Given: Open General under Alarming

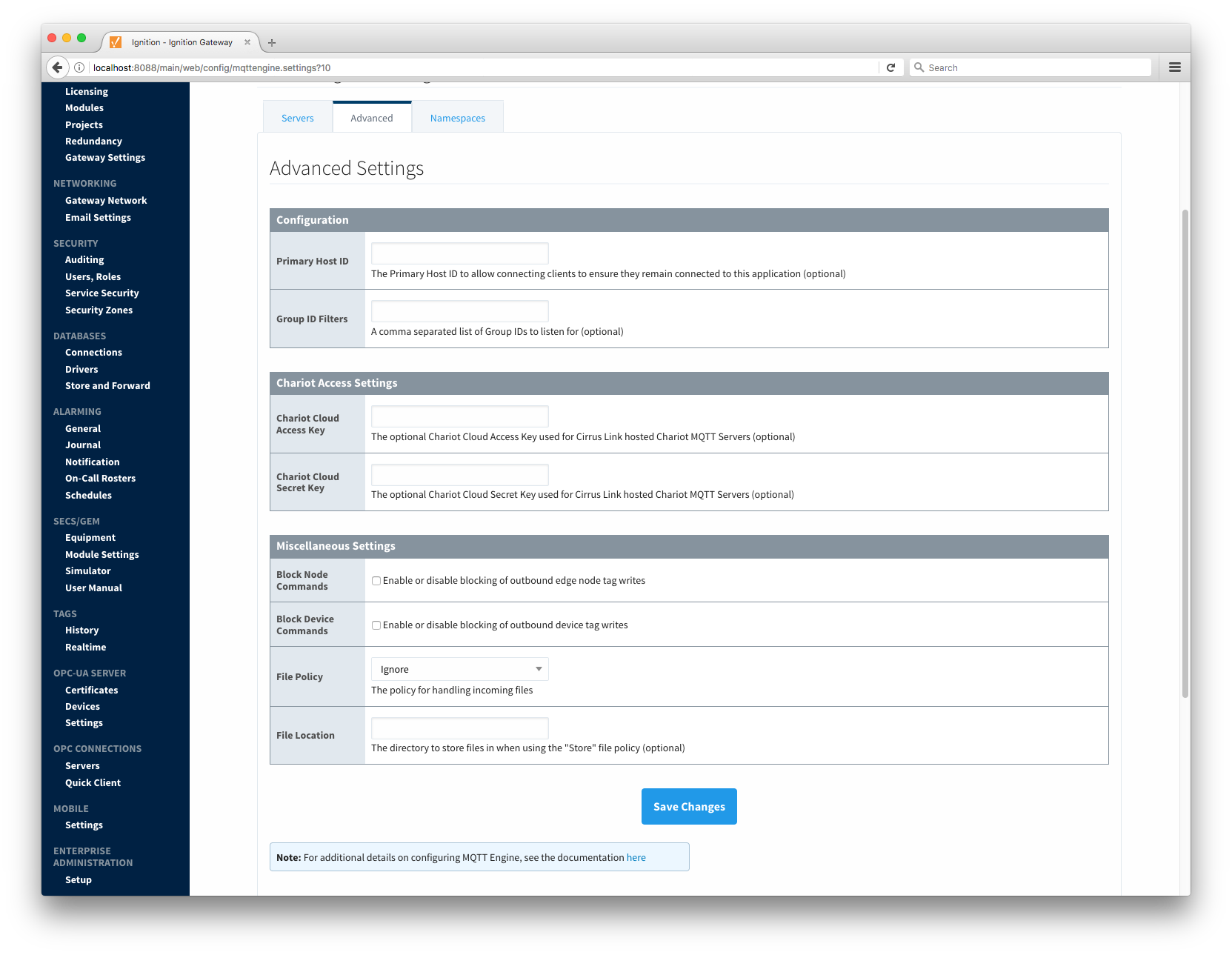Looking at the screenshot, I should point(83,428).
